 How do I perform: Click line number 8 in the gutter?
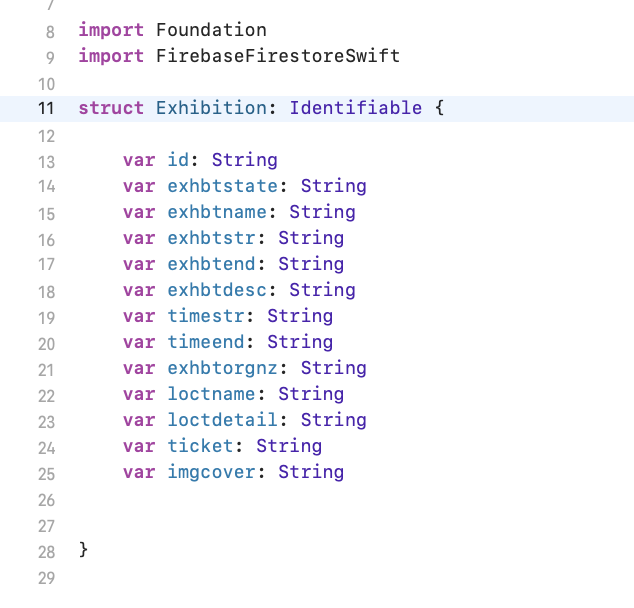50,32
